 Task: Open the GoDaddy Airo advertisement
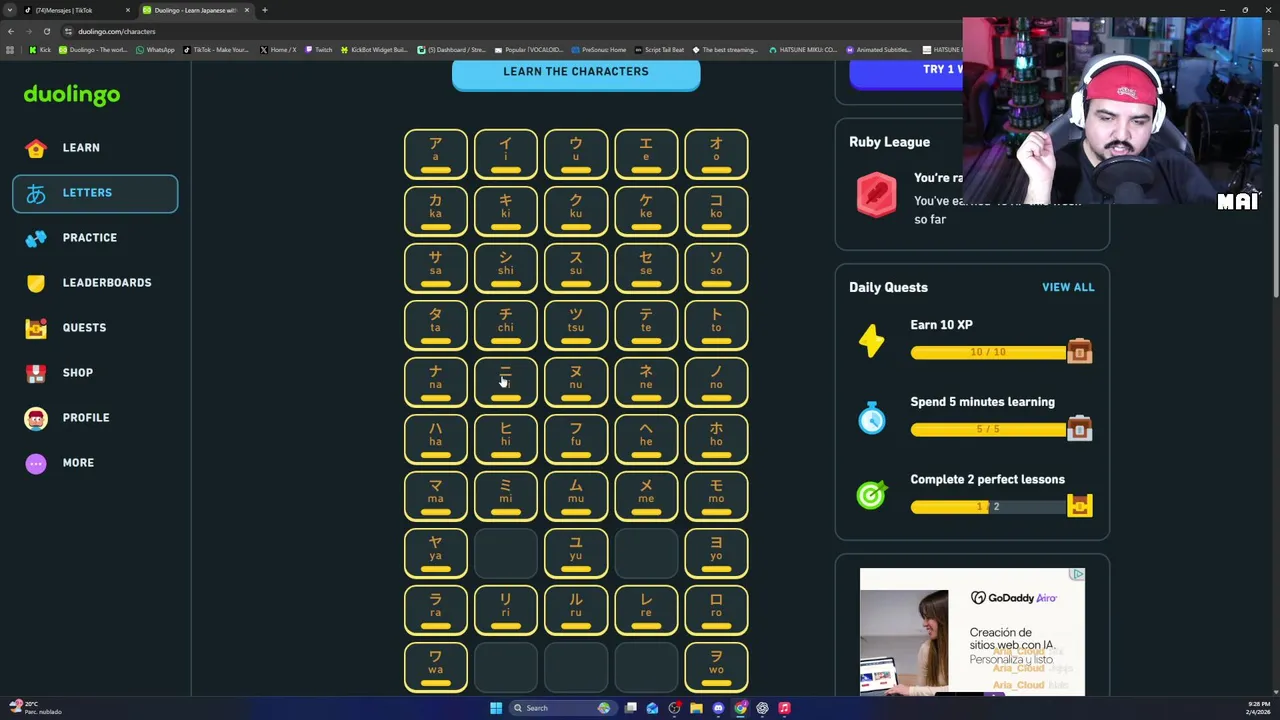pyautogui.click(x=972, y=631)
